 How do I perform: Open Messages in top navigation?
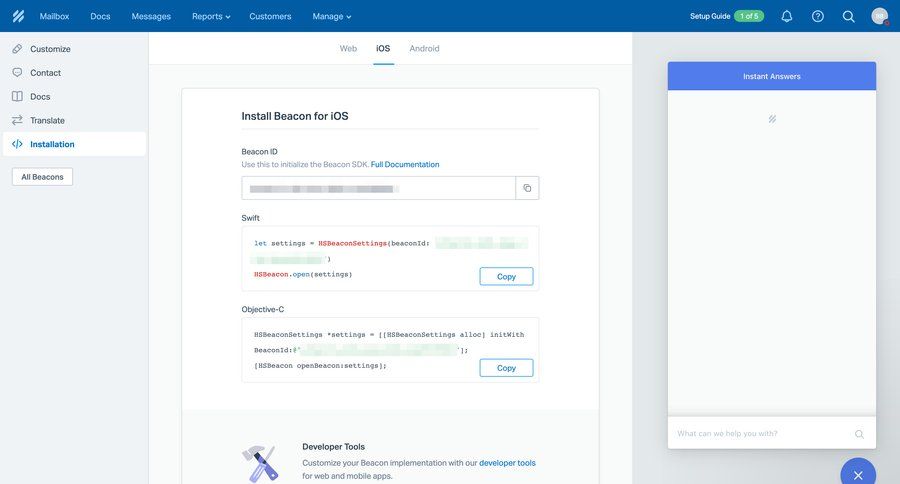pyautogui.click(x=151, y=16)
